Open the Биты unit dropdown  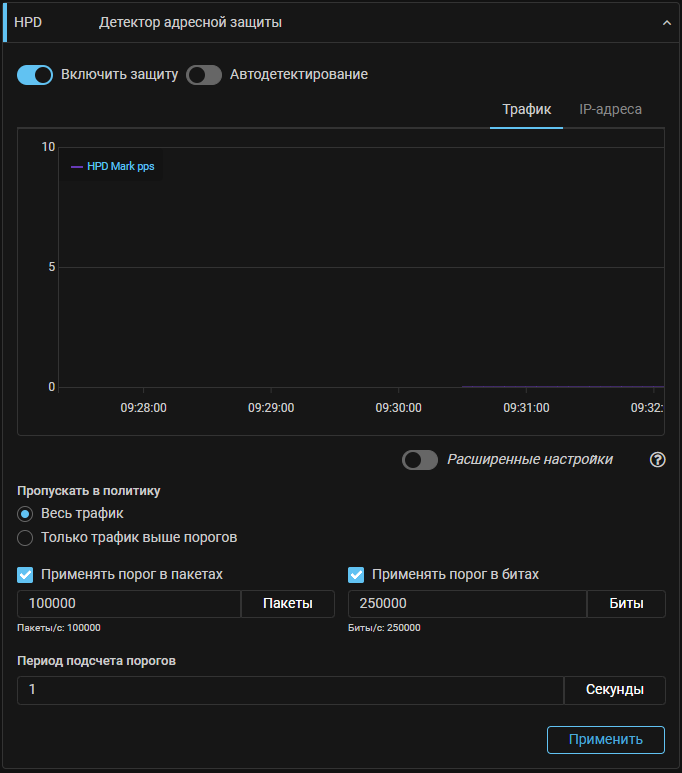625,604
